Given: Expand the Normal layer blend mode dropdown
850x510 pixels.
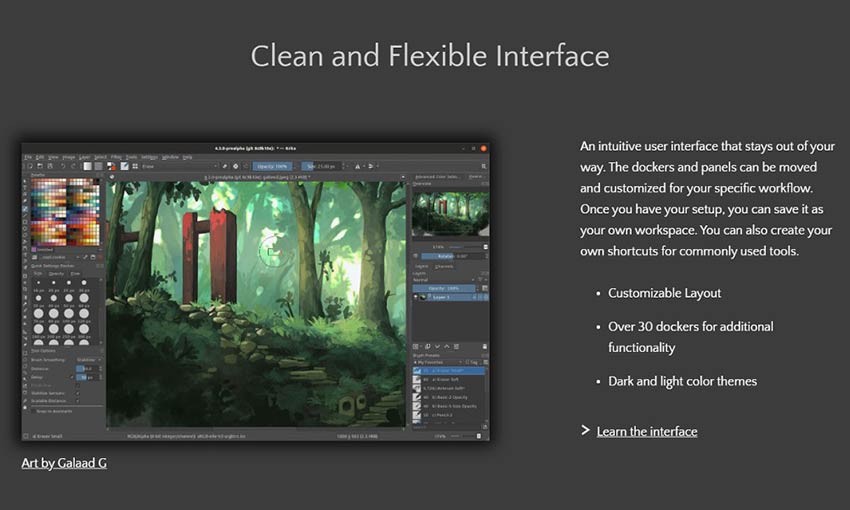Looking at the screenshot, I should coord(444,280).
